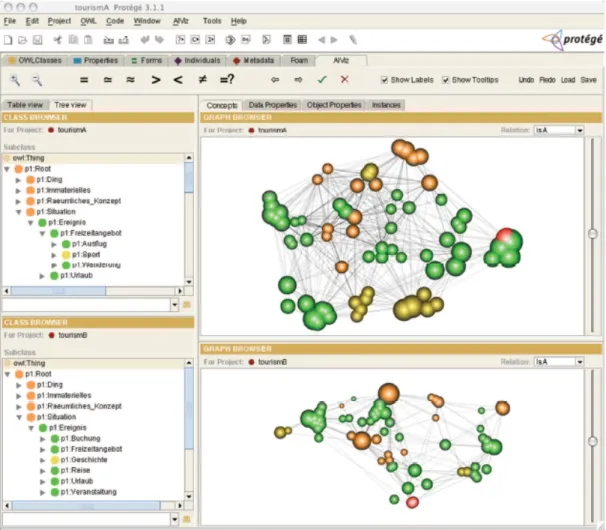Click the zoom out magnifier icon
The image size is (606, 530).
[x=37, y=80]
